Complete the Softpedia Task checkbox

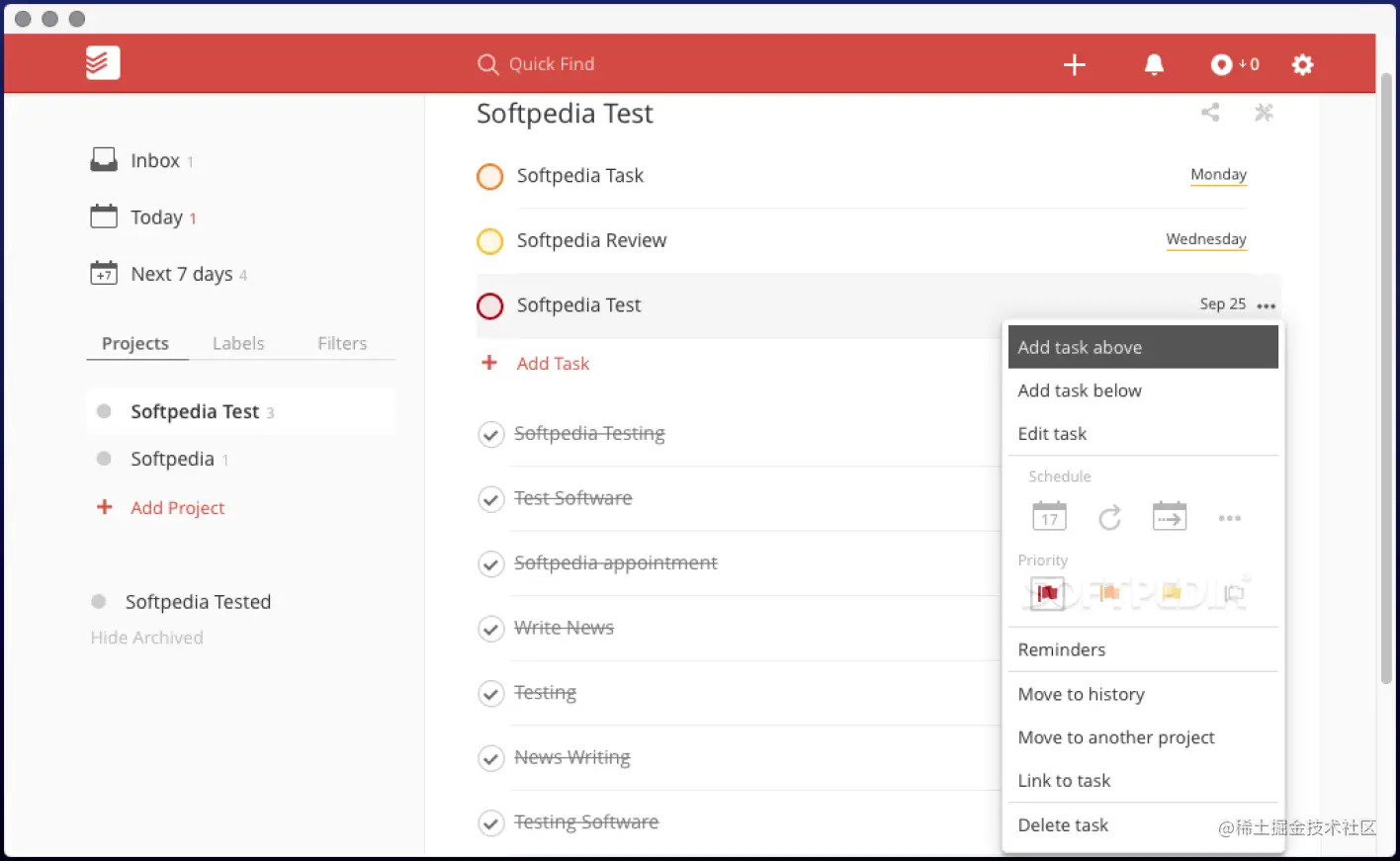tap(490, 177)
